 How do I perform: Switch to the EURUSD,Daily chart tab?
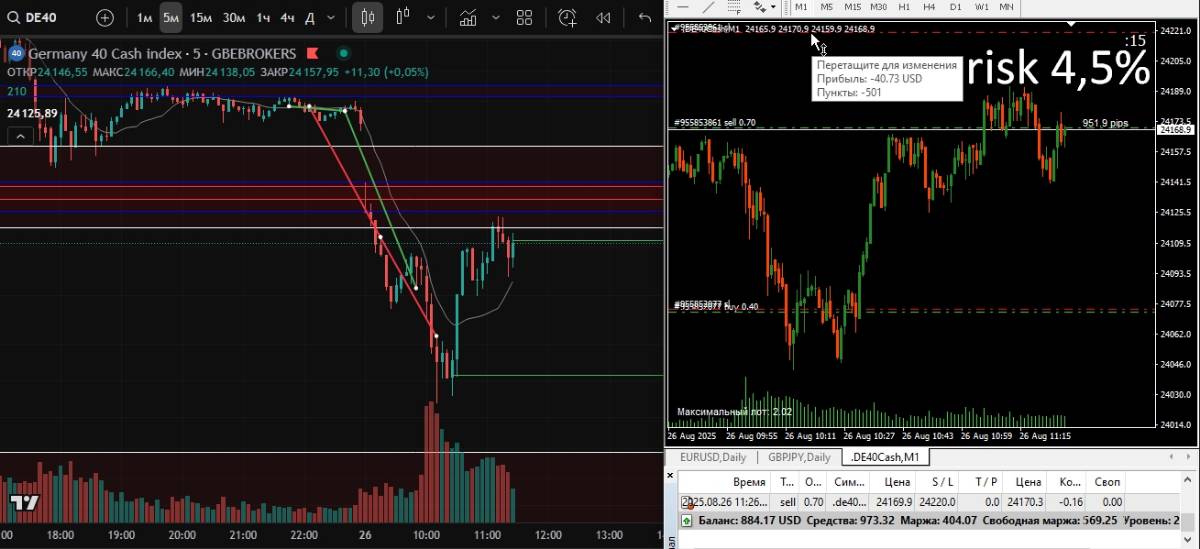click(x=713, y=457)
